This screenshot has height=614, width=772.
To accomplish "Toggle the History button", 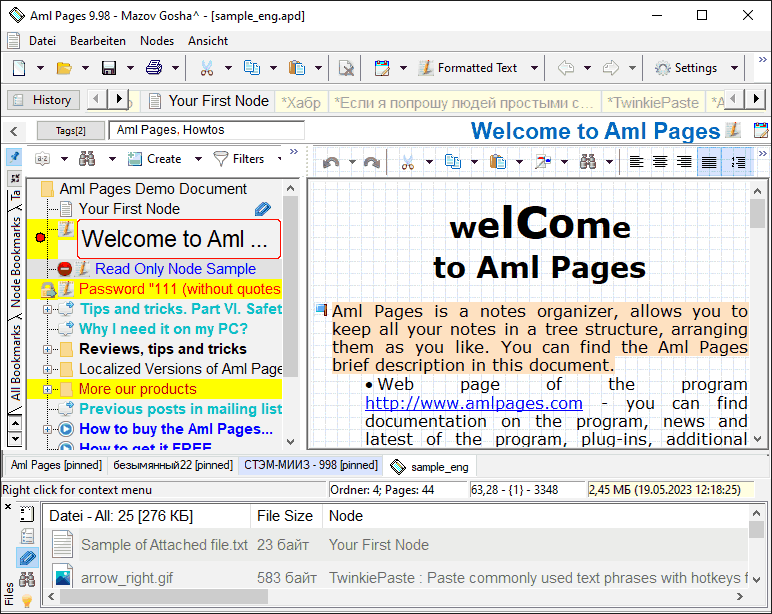I will [43, 100].
